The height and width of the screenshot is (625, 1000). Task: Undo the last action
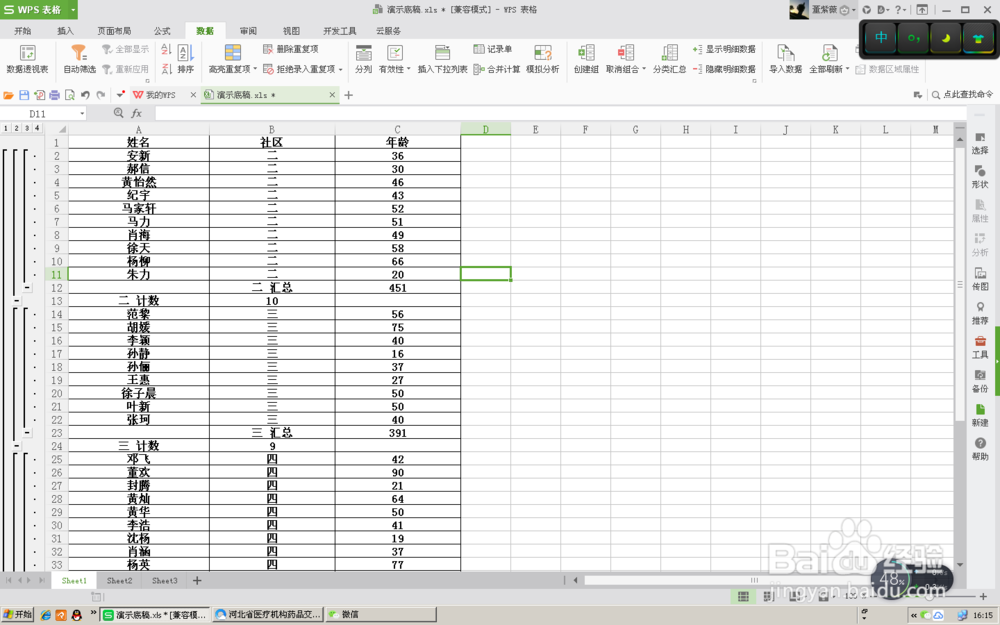click(x=85, y=95)
